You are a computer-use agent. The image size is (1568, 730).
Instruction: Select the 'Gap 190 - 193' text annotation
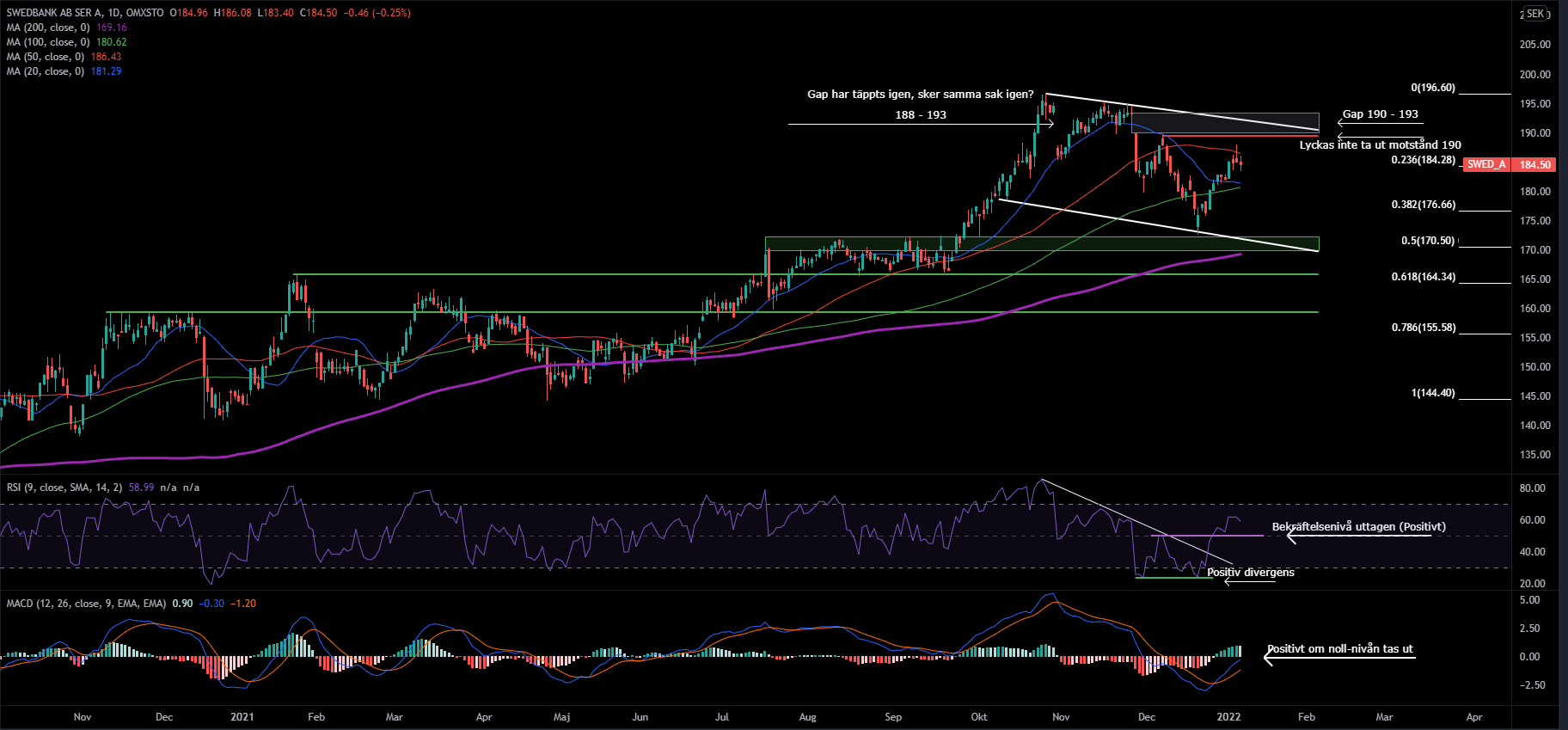click(1380, 114)
